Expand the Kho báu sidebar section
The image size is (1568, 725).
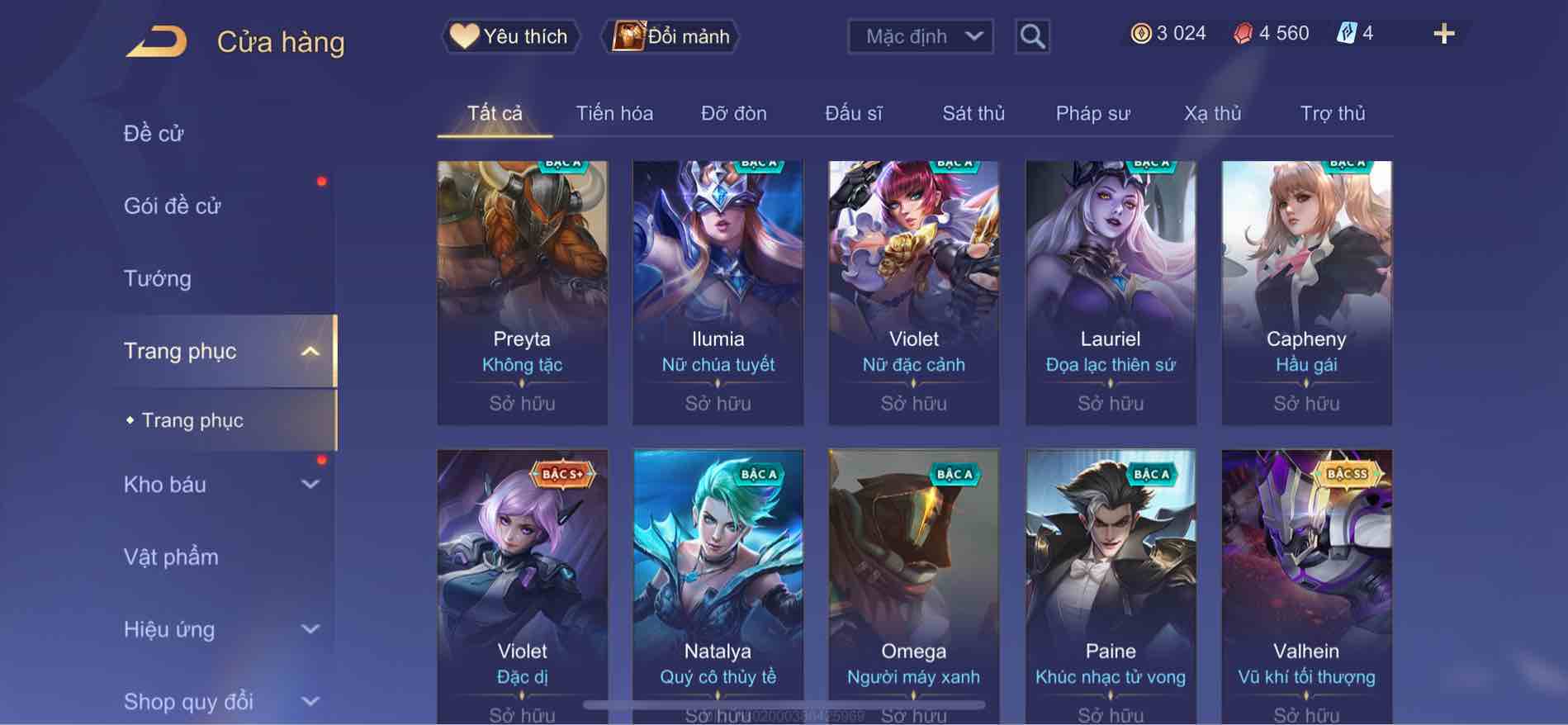(x=310, y=485)
